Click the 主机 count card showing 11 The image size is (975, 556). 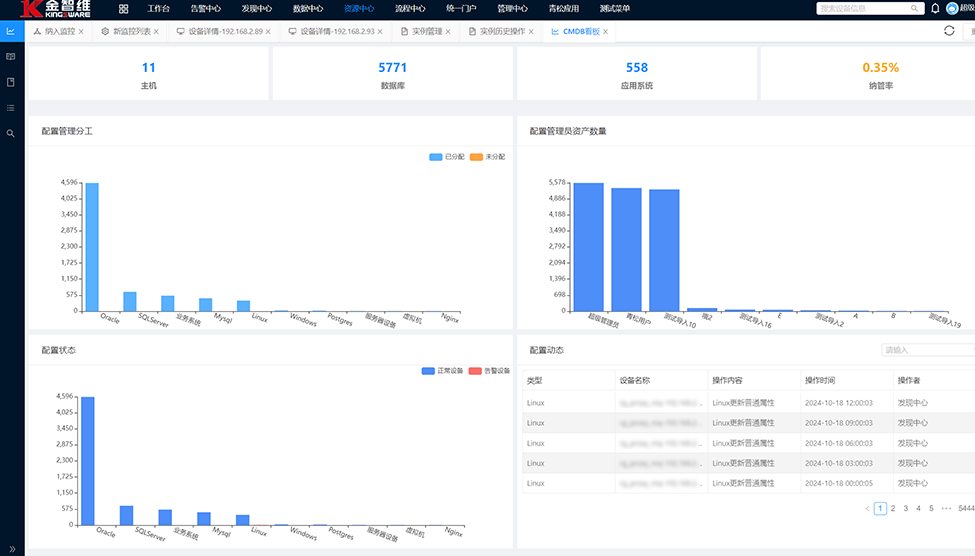tap(149, 73)
